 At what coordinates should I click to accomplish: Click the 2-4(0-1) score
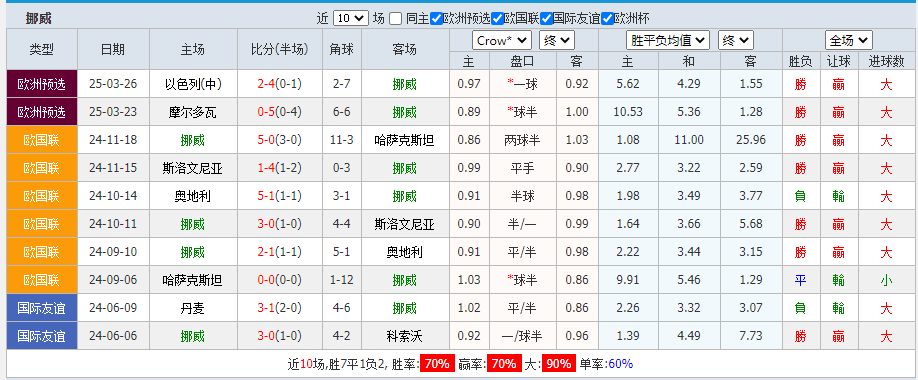click(x=279, y=84)
